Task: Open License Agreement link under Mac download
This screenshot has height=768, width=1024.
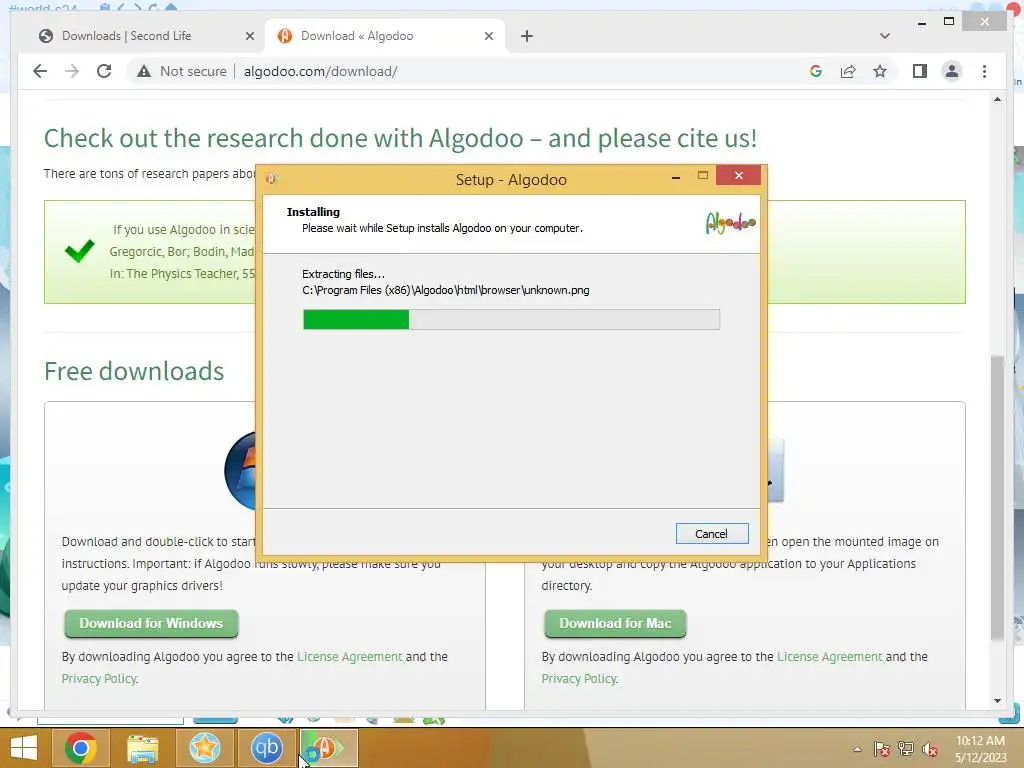Action: click(829, 656)
